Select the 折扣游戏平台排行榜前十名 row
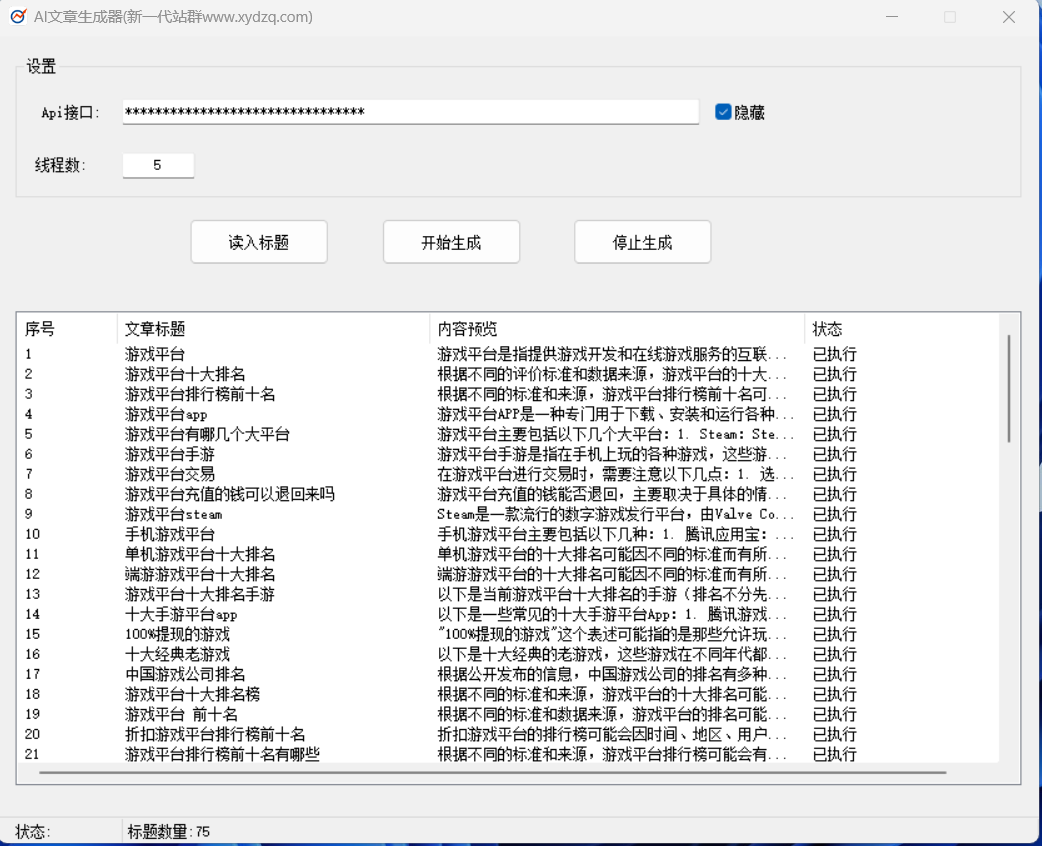The width and height of the screenshot is (1042, 846). pyautogui.click(x=215, y=734)
